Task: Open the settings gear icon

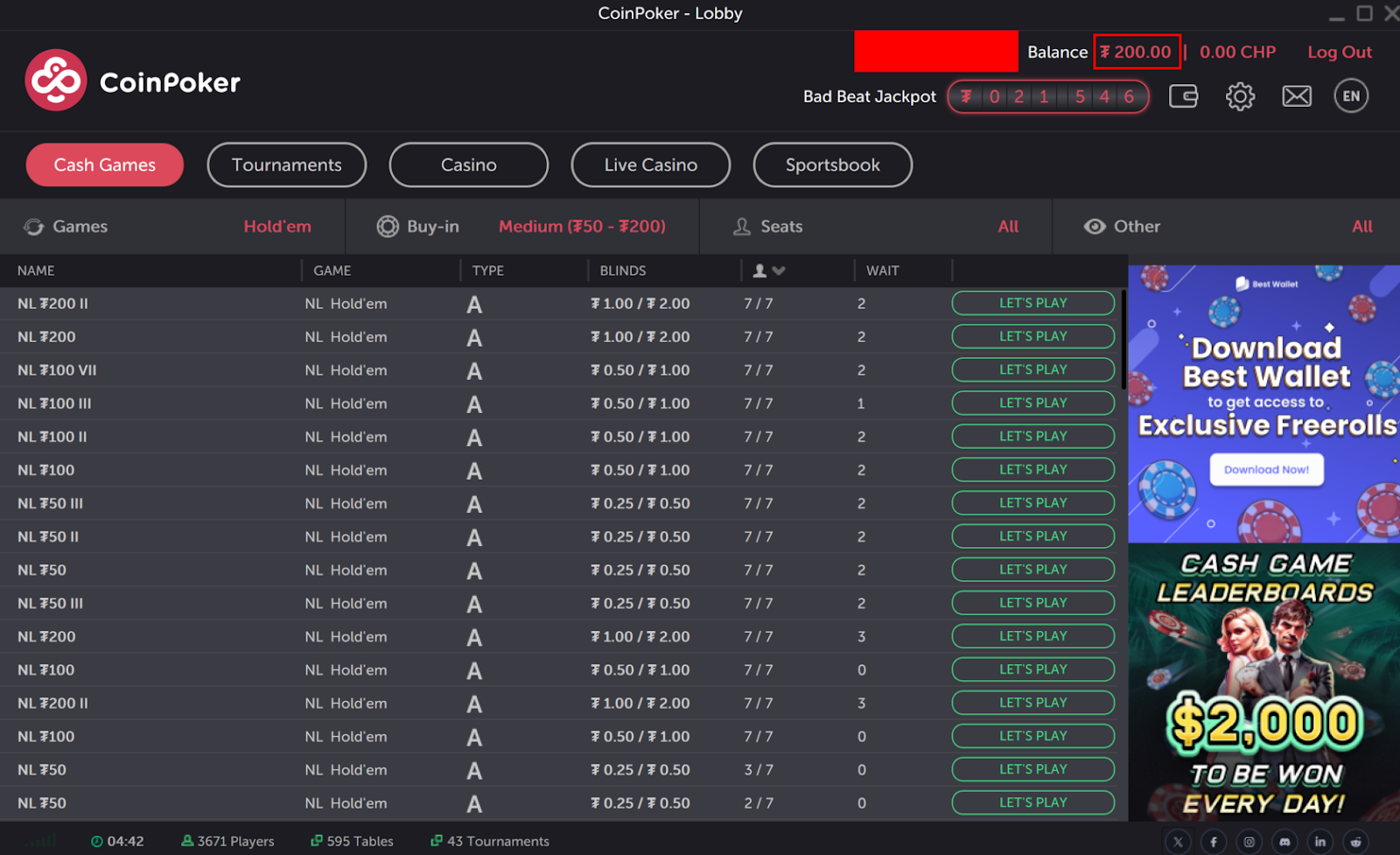Action: 1240,96
